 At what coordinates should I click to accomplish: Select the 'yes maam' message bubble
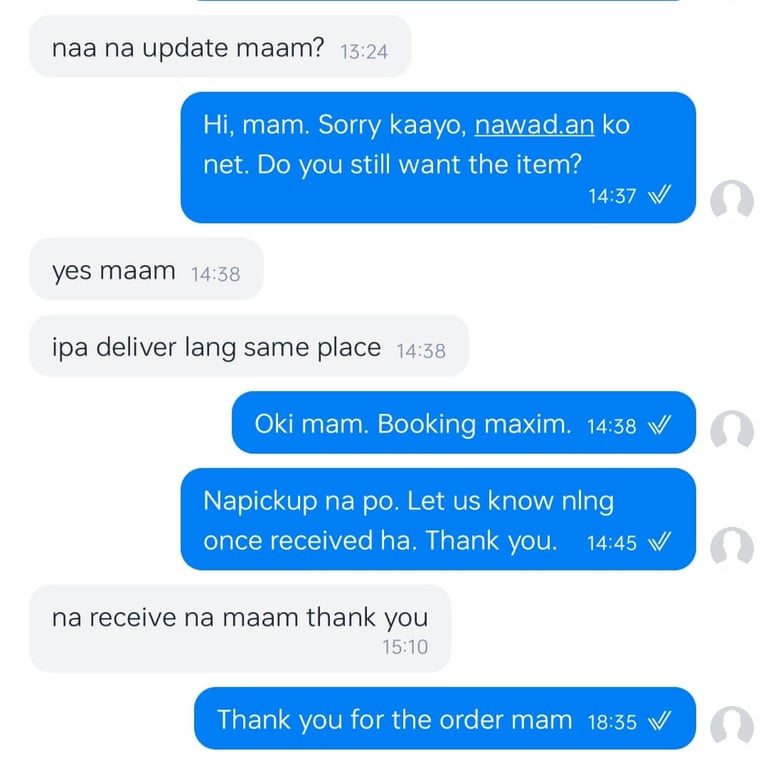coord(146,269)
